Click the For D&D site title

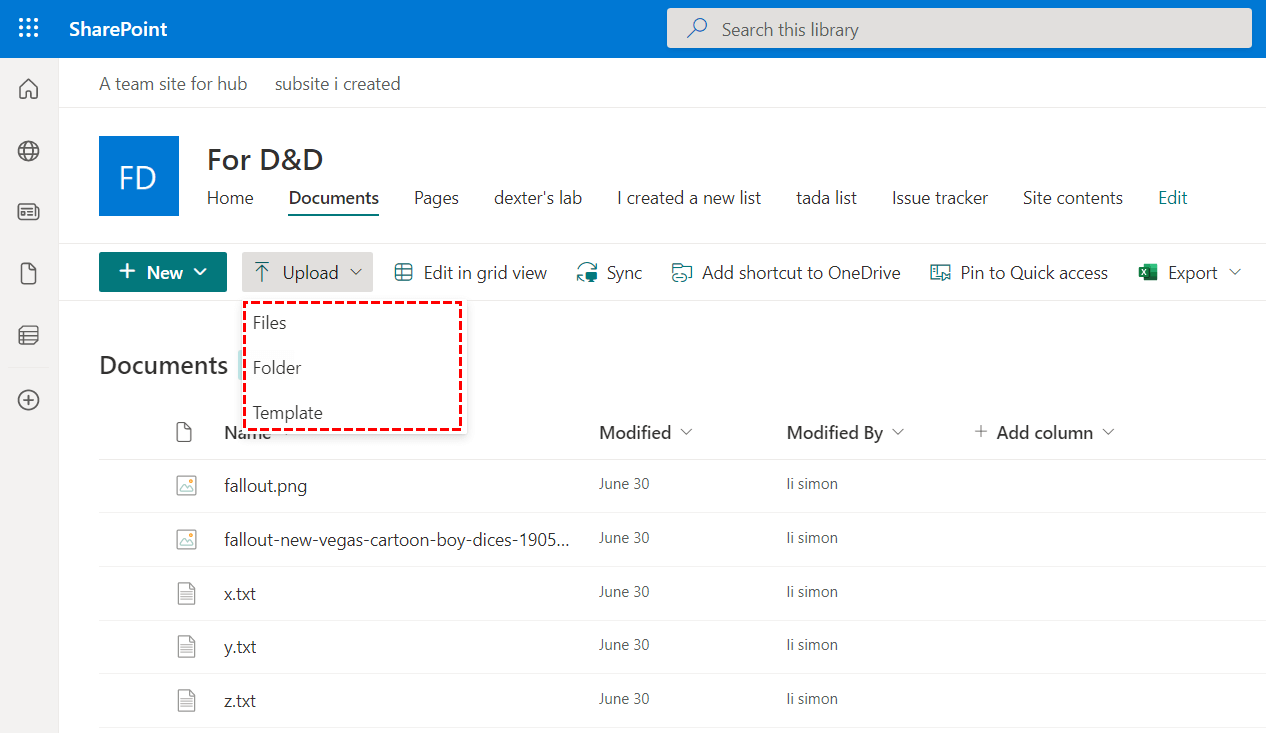coord(265,159)
